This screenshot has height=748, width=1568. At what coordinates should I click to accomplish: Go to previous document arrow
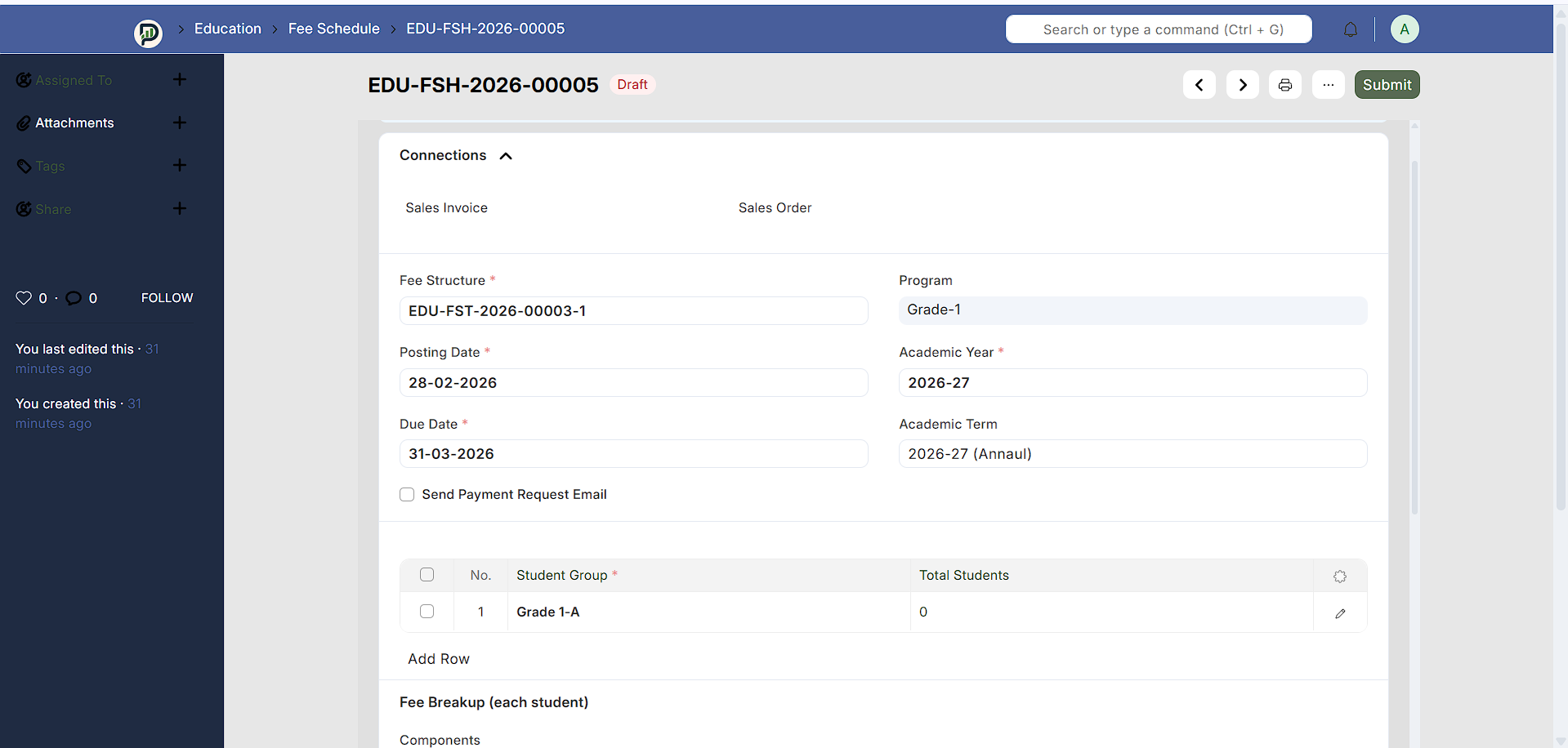(1199, 85)
